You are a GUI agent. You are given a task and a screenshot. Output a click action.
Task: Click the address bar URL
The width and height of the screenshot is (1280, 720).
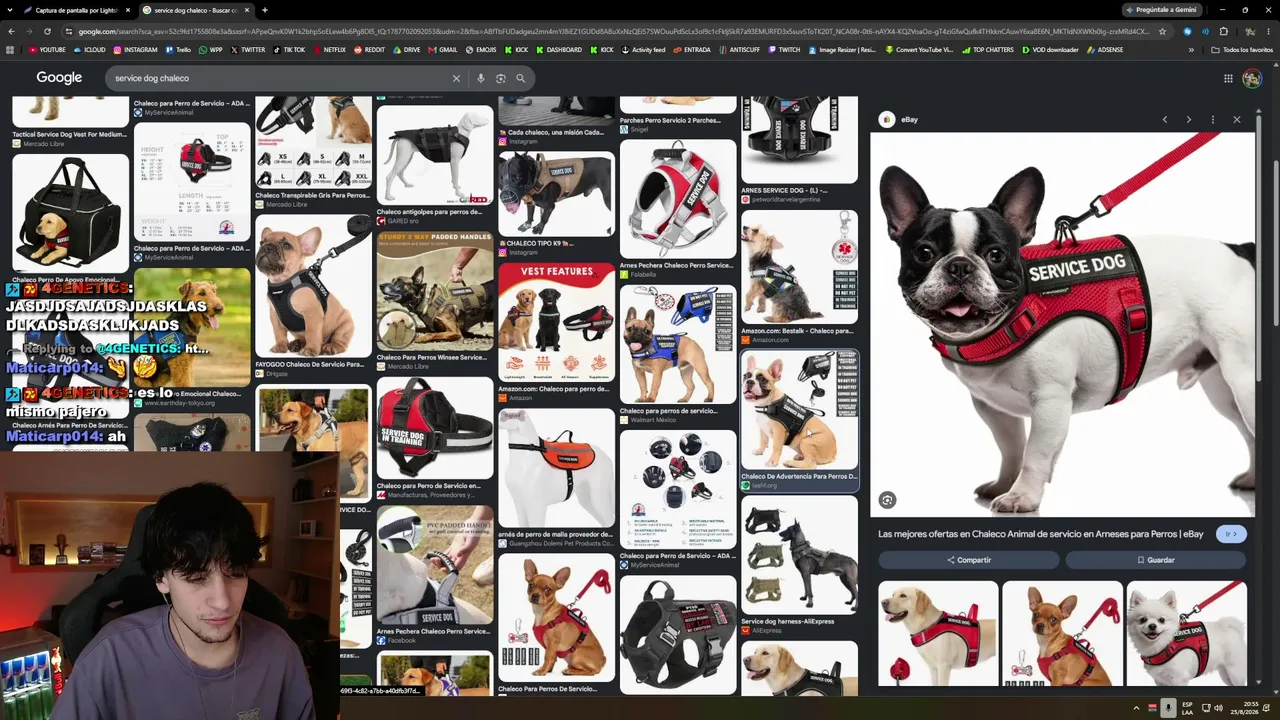pos(610,31)
